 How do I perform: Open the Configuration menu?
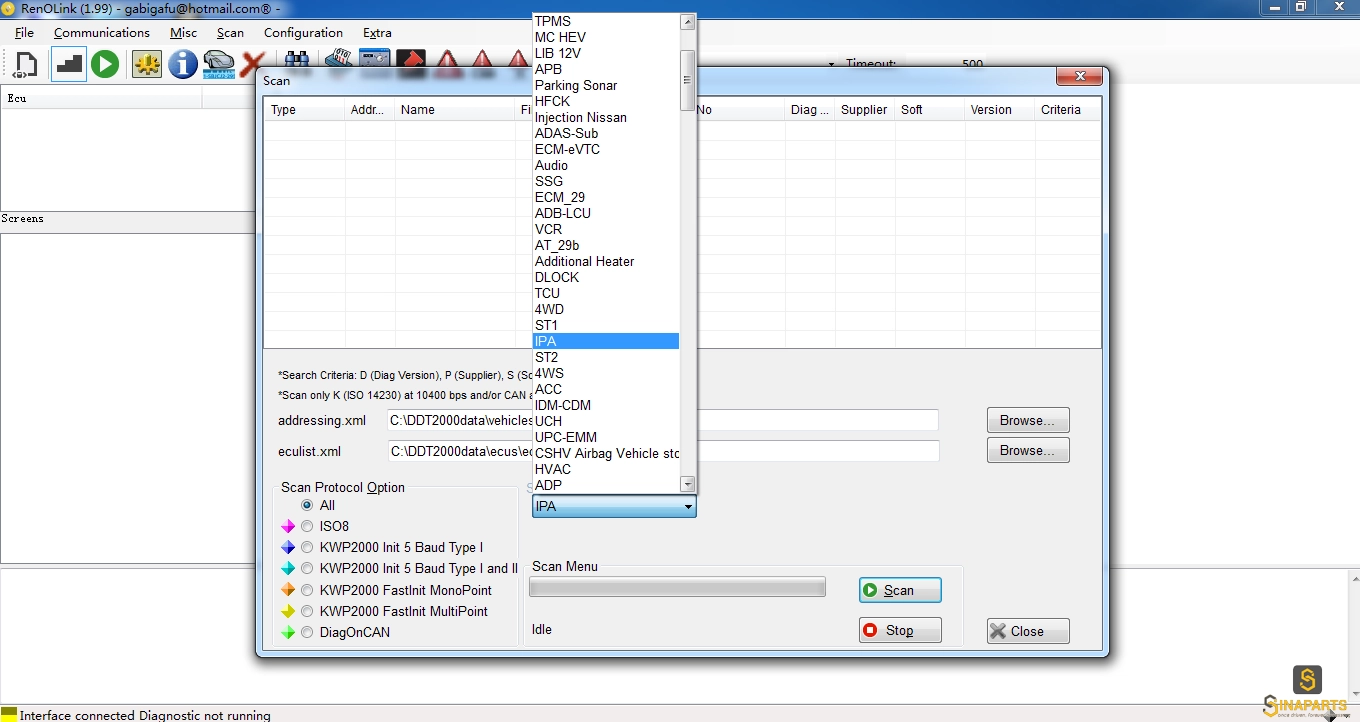point(303,33)
